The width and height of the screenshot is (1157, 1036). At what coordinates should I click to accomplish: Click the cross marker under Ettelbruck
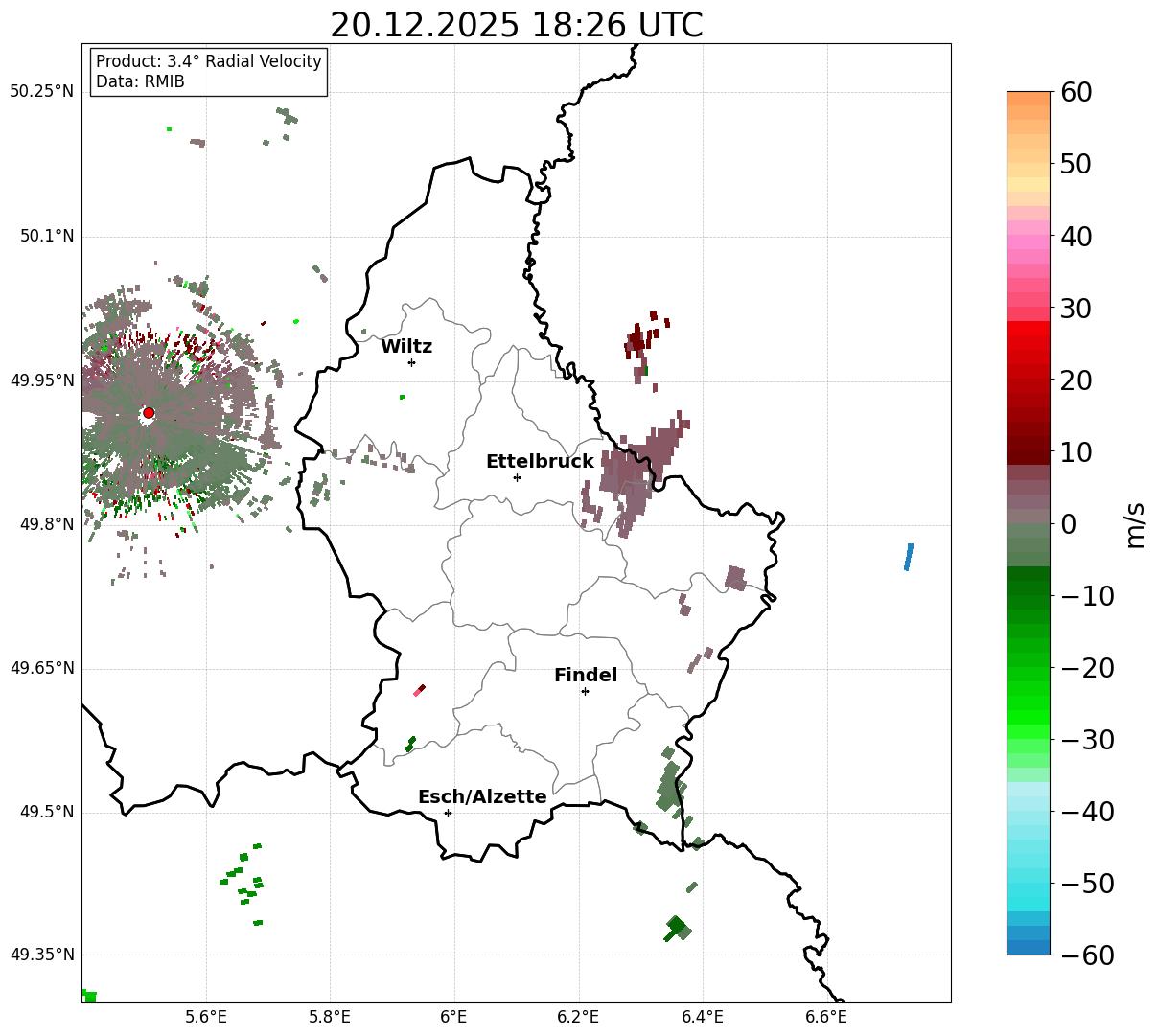click(517, 477)
